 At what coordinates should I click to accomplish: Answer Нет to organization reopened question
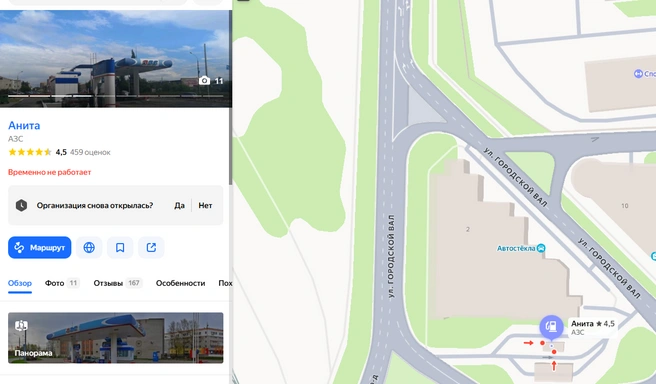click(x=205, y=205)
